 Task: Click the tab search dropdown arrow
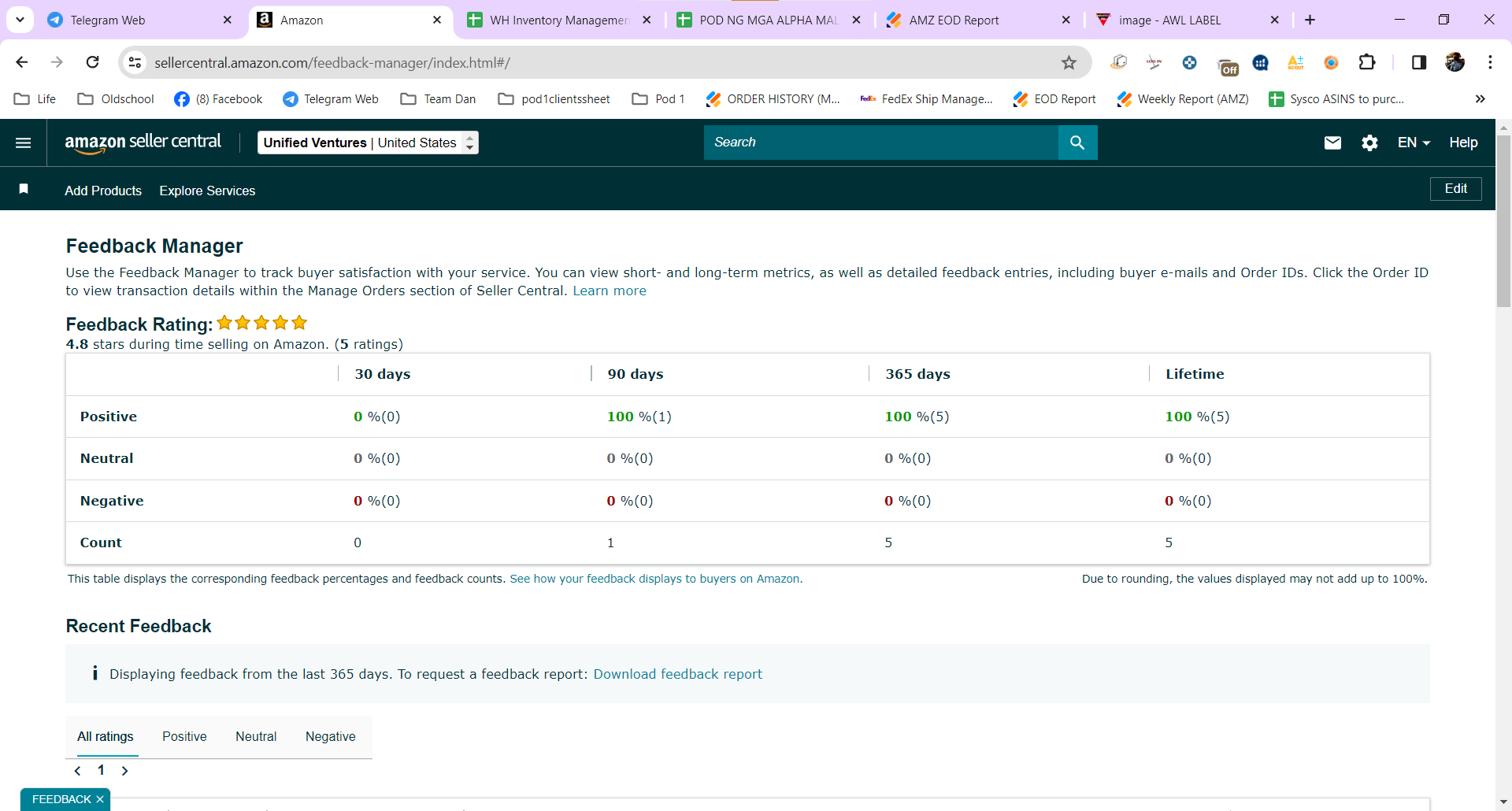[20, 20]
